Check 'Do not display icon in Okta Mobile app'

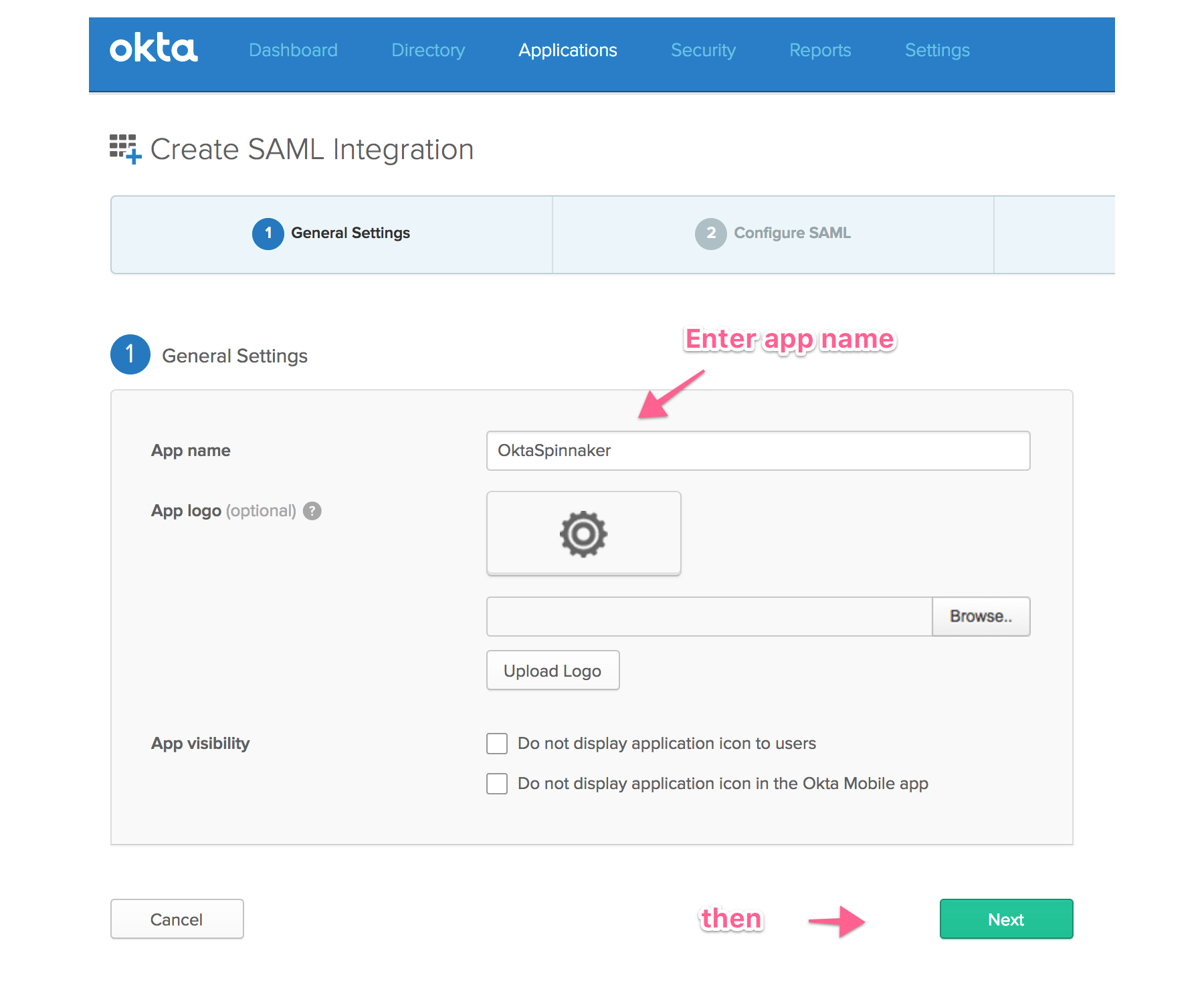coord(497,784)
